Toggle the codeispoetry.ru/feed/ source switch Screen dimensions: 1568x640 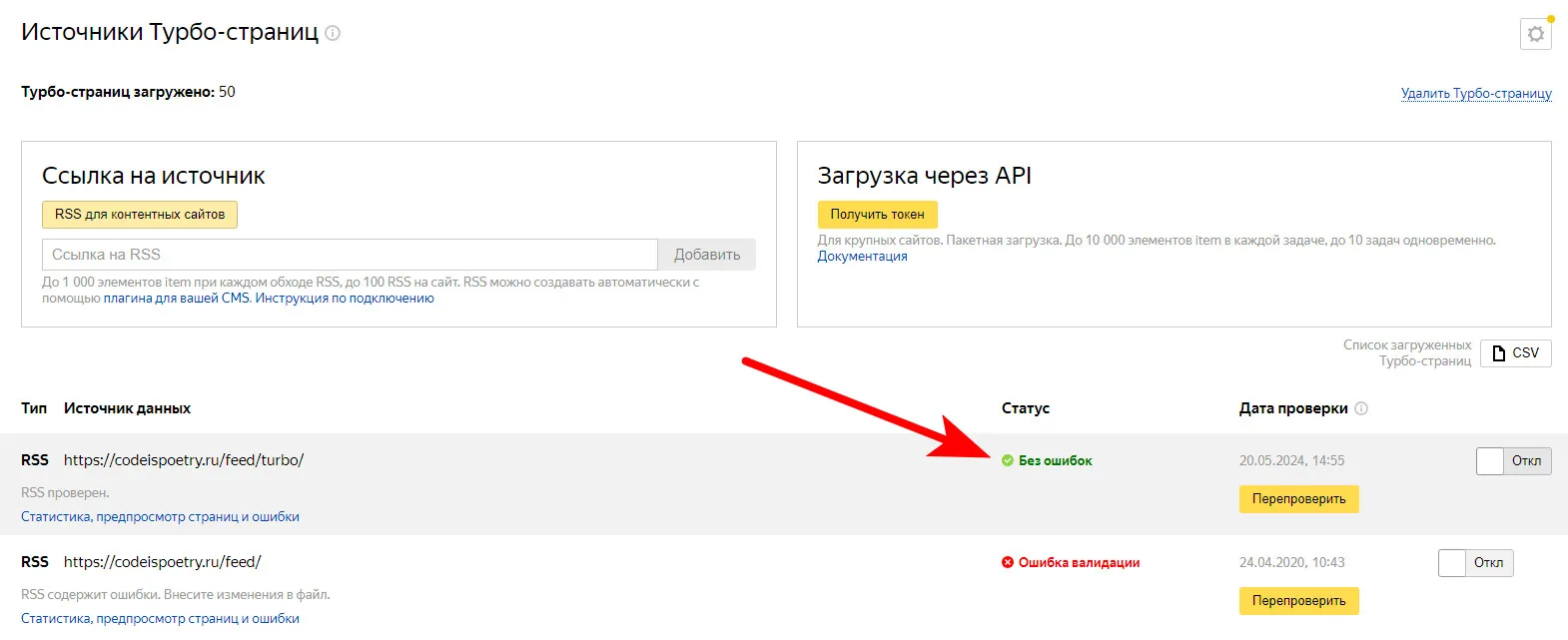point(1475,563)
